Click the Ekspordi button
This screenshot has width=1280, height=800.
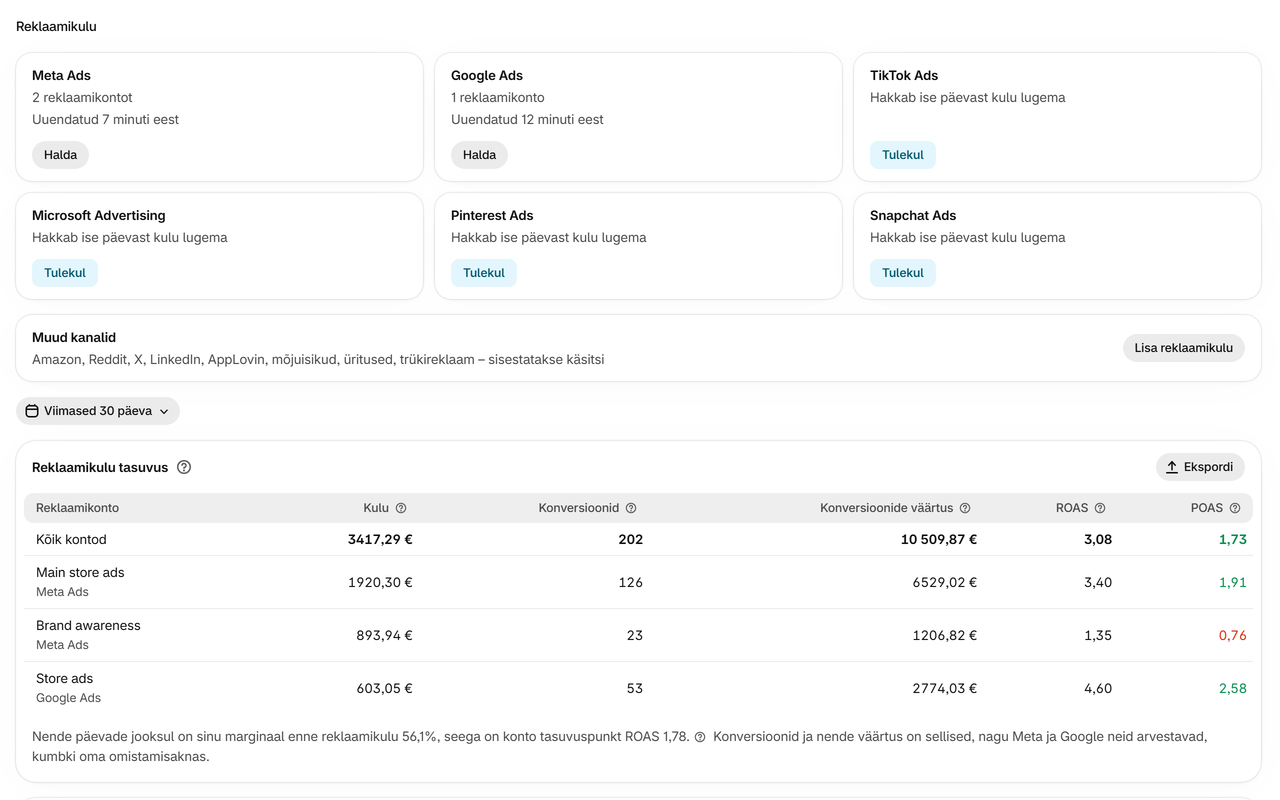coord(1200,467)
